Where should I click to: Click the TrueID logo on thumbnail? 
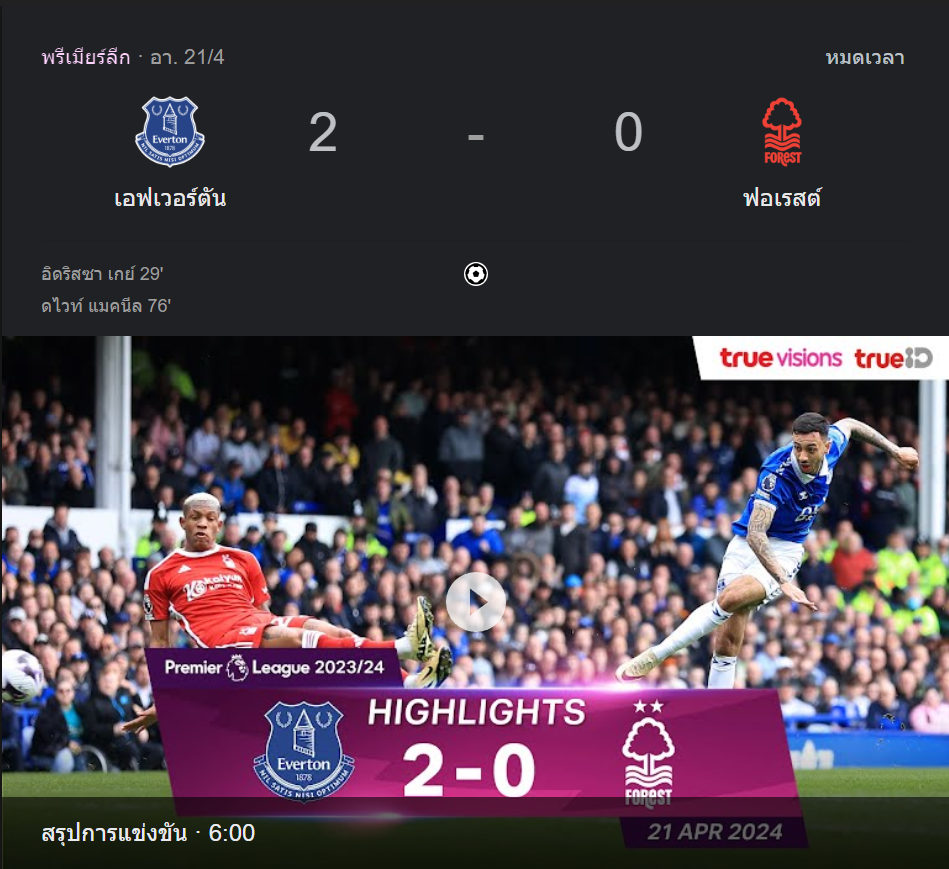(893, 358)
